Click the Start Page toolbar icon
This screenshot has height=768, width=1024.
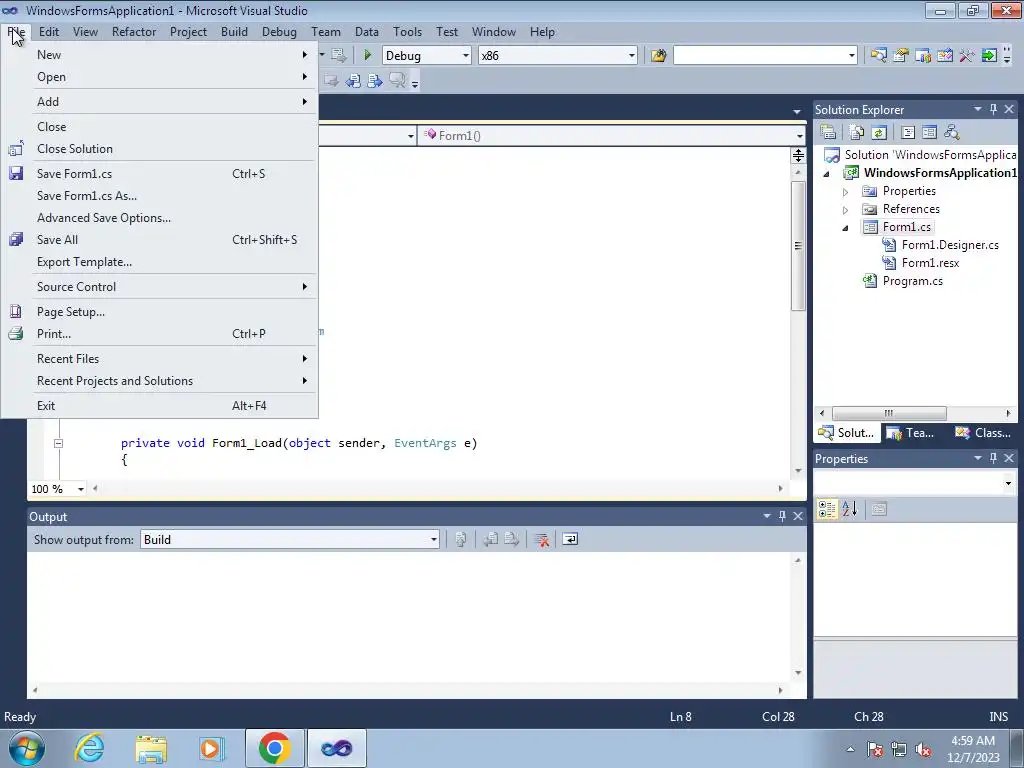point(989,56)
